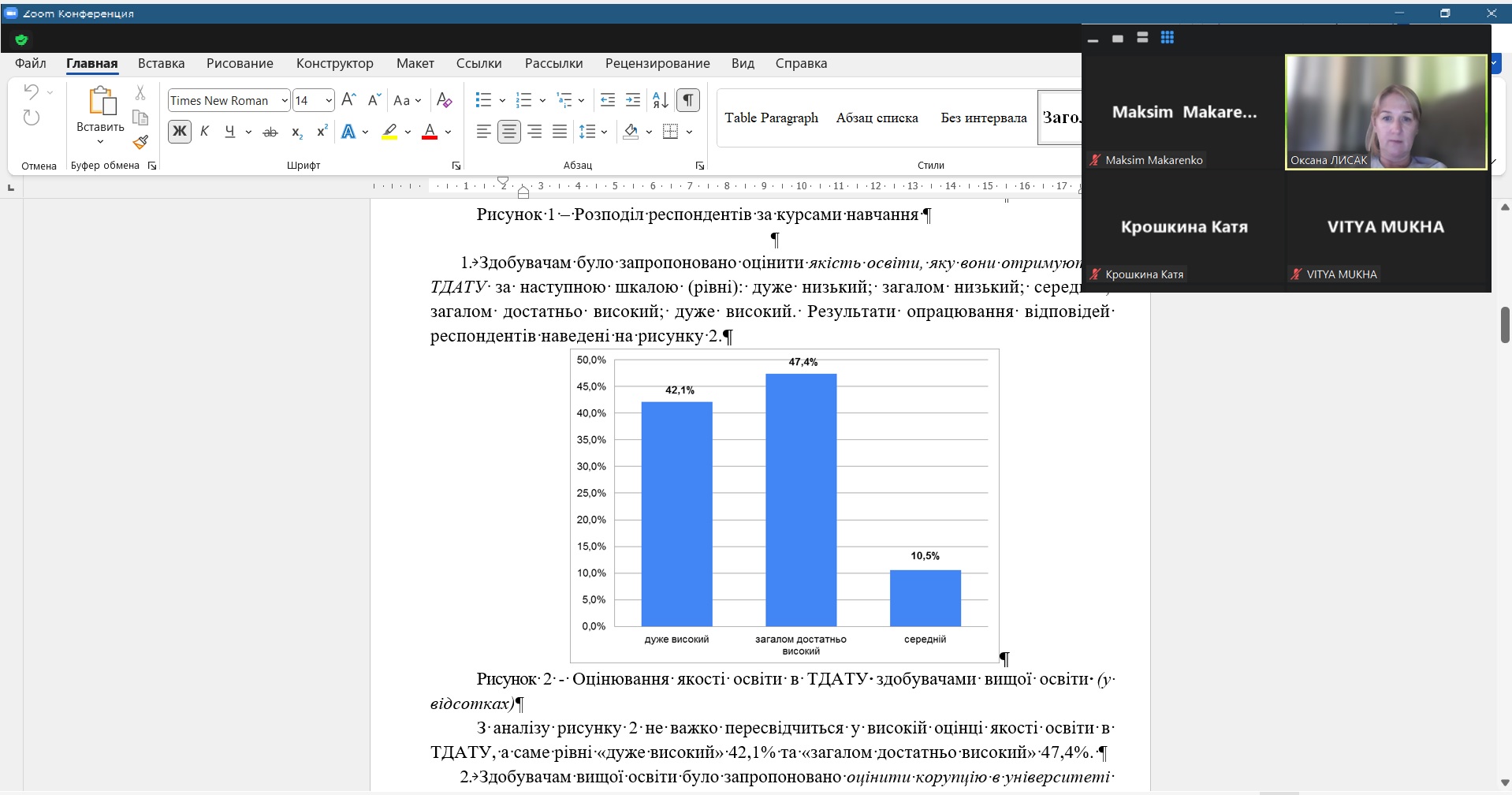Click the Sort A-Я icon
The width and height of the screenshot is (1512, 795).
click(661, 100)
